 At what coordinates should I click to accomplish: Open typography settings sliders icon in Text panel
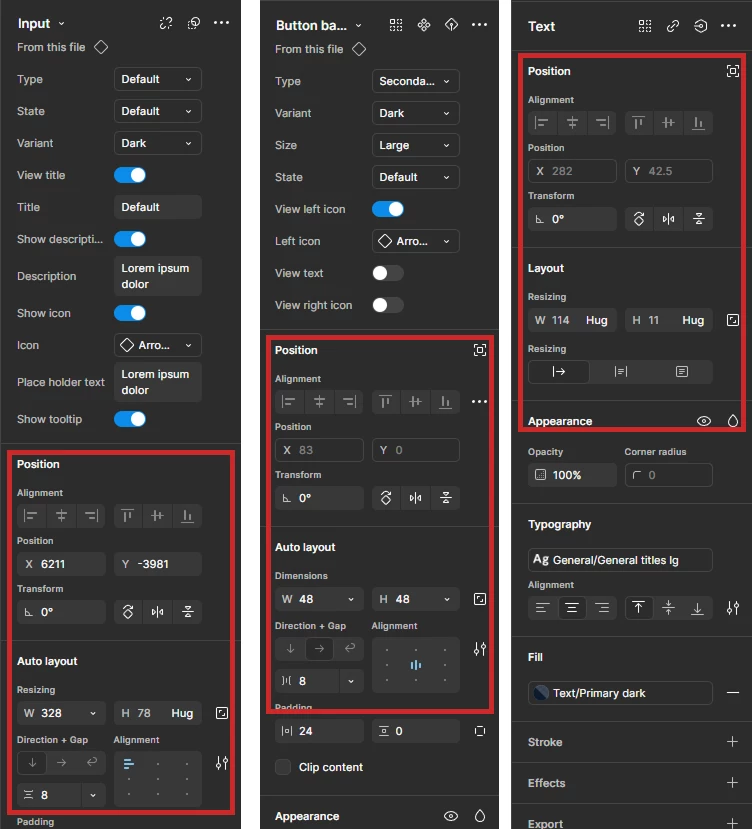point(732,608)
